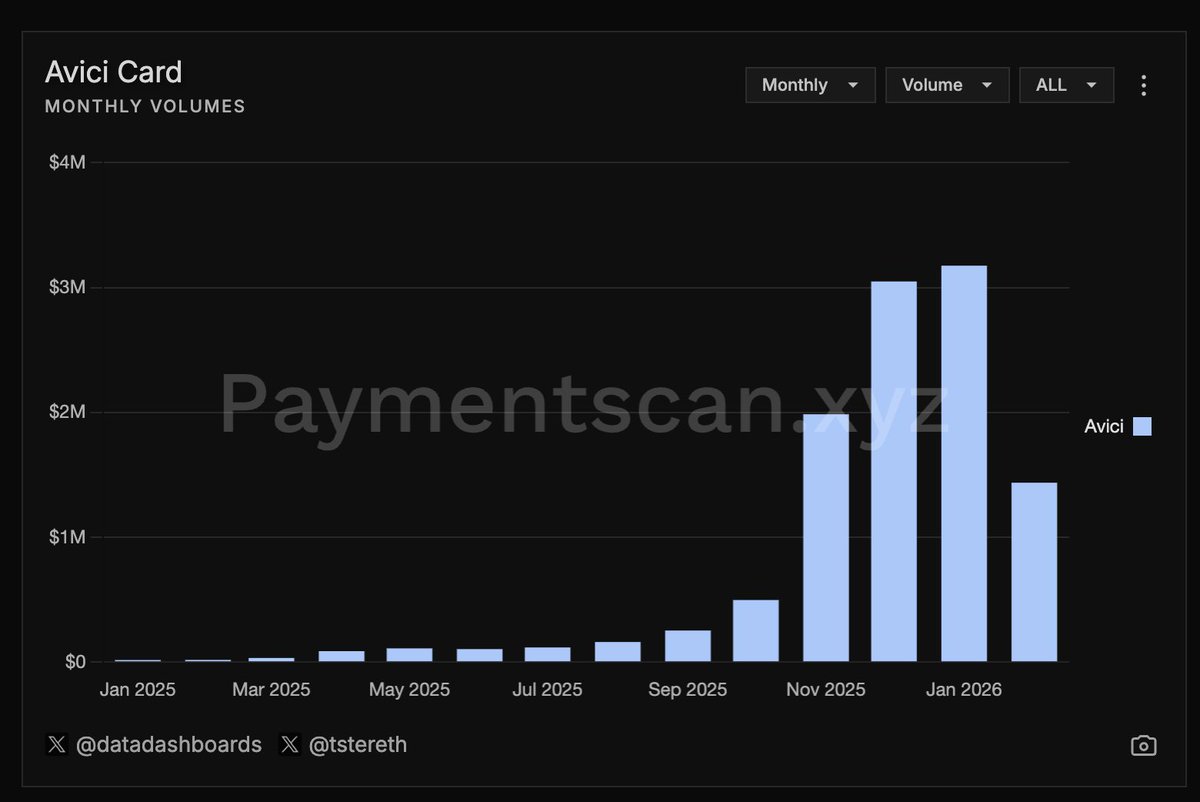Click the May 2025 axis label
Image resolution: width=1200 pixels, height=802 pixels.
pyautogui.click(x=410, y=690)
